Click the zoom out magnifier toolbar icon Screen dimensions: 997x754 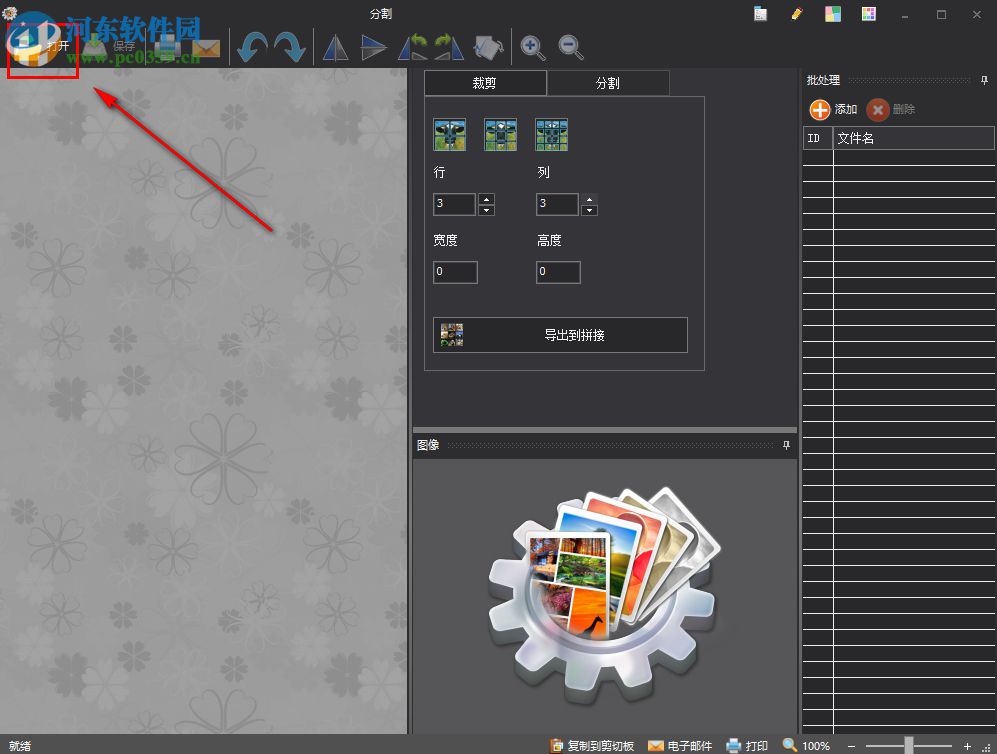coord(571,47)
